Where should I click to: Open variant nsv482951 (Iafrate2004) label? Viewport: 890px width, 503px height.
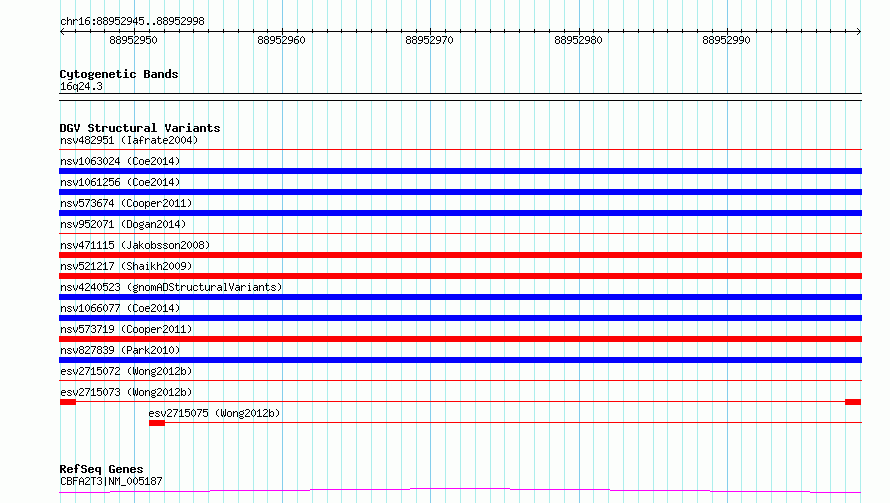[129, 140]
